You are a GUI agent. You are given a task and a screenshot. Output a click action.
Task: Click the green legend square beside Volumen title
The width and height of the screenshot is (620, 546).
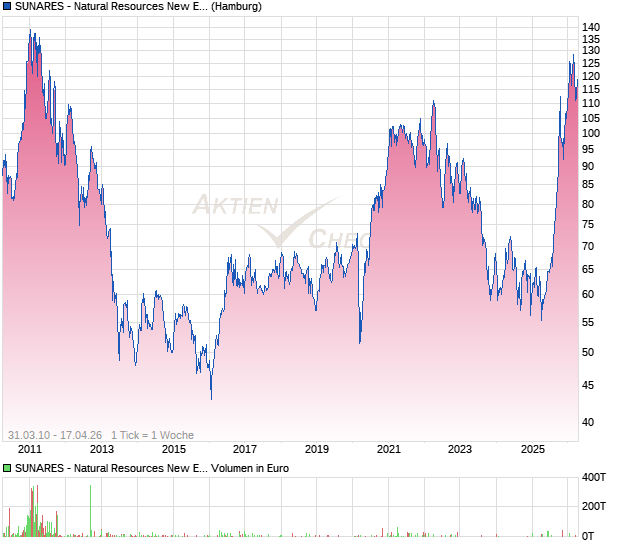(7, 468)
